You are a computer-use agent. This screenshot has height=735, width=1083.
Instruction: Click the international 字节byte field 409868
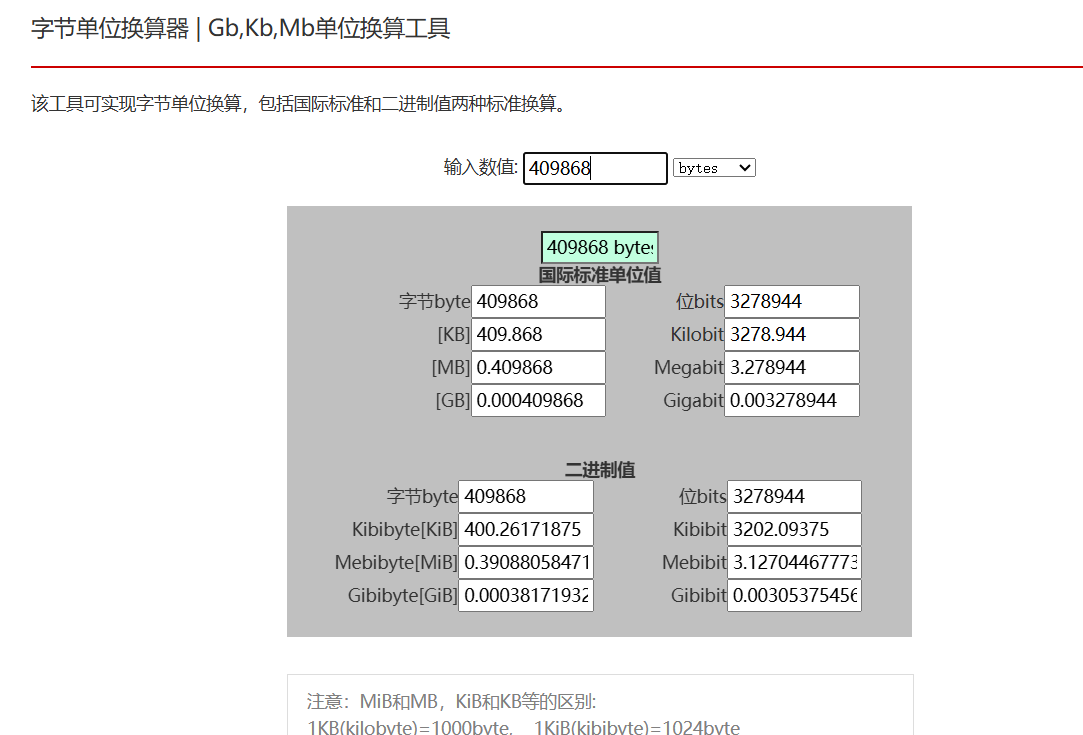click(x=538, y=302)
